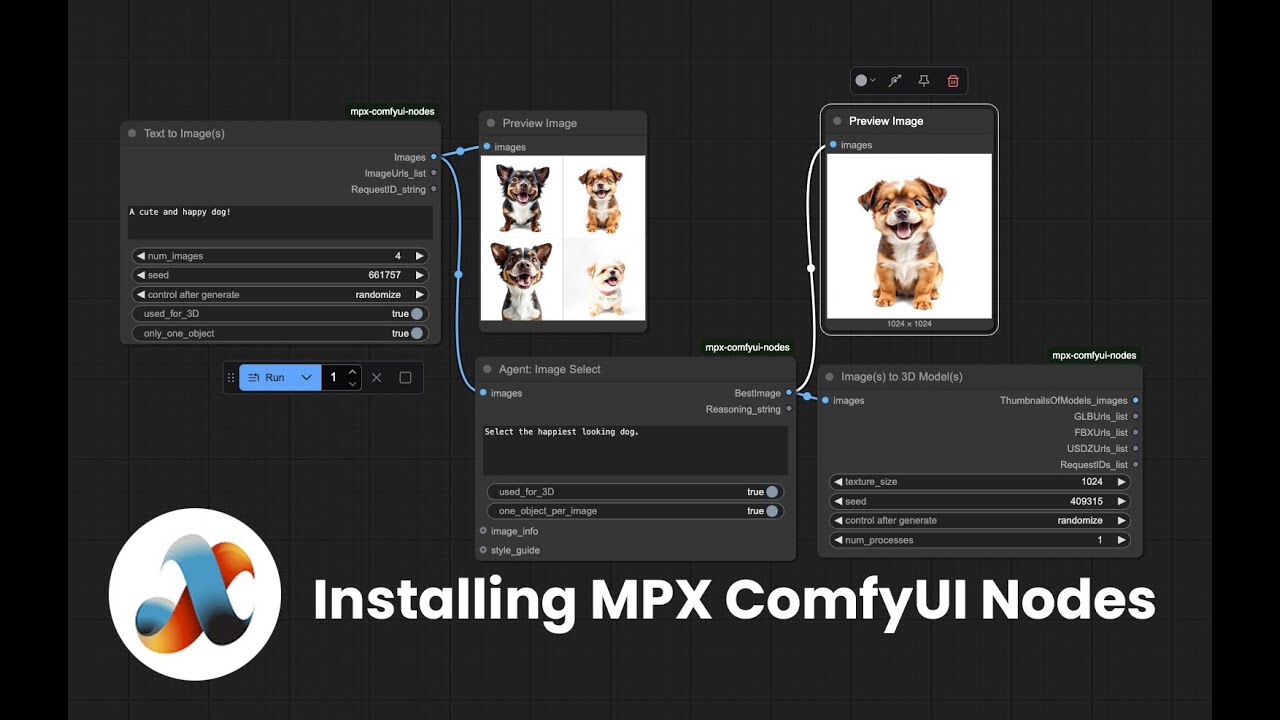
Task: Click the batch count field showing 1
Action: 333,378
